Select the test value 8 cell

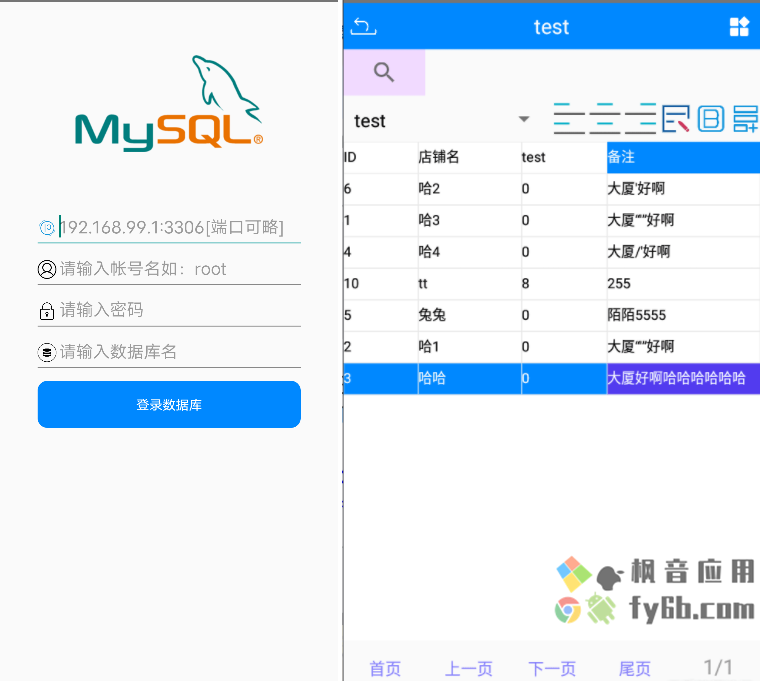coord(564,284)
